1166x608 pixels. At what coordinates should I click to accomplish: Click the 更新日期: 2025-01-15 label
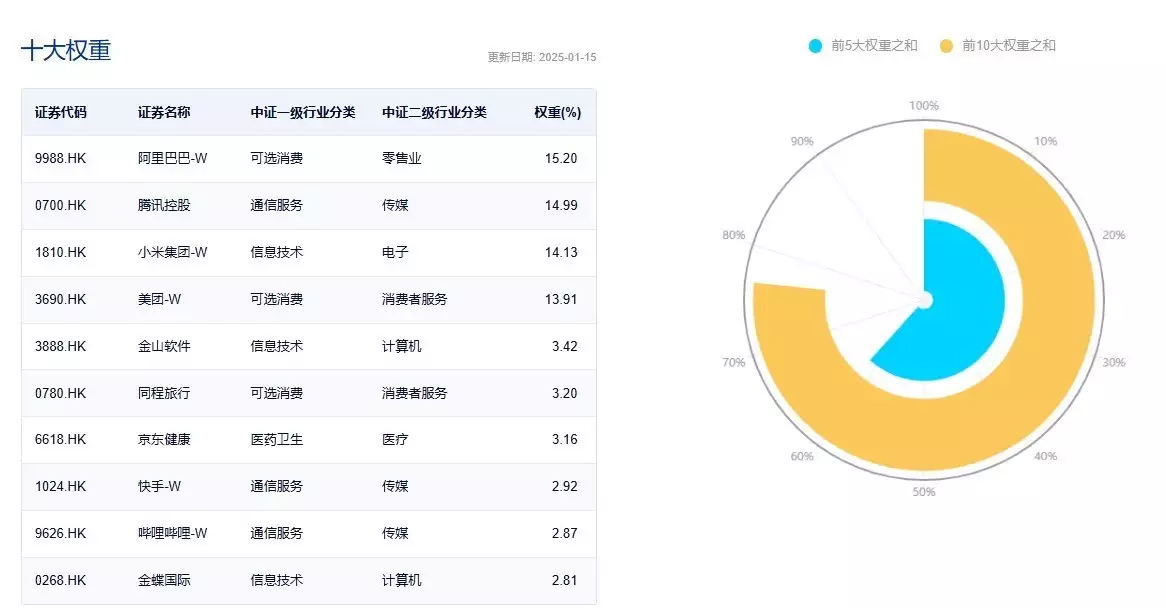click(542, 57)
